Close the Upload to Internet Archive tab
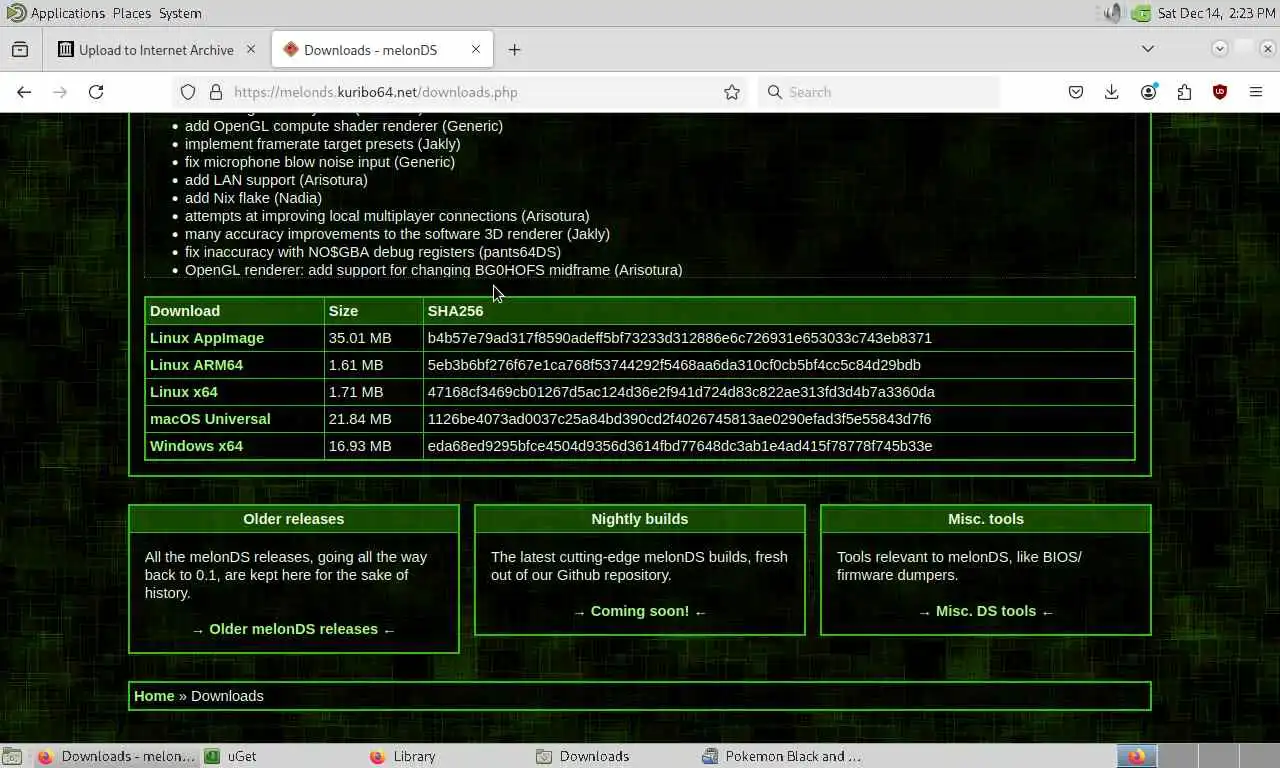This screenshot has width=1280, height=768. tap(251, 49)
